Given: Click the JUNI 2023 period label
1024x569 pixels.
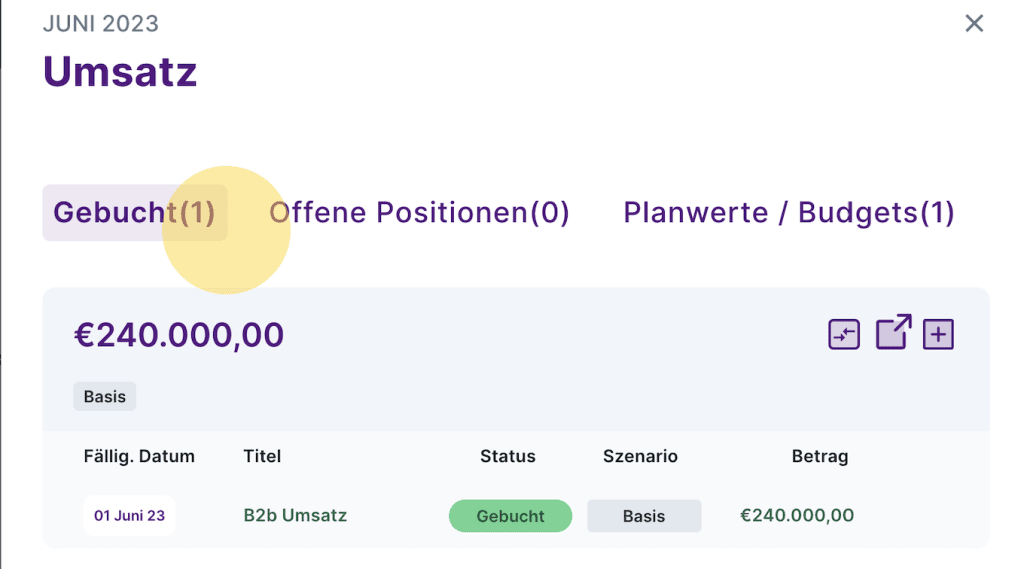Looking at the screenshot, I should pos(100,23).
